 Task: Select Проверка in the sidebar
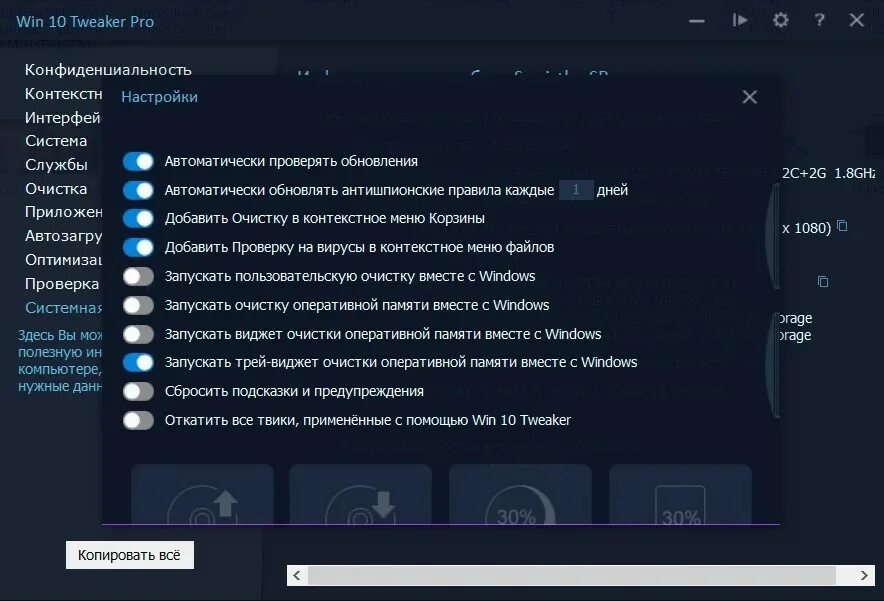(62, 284)
